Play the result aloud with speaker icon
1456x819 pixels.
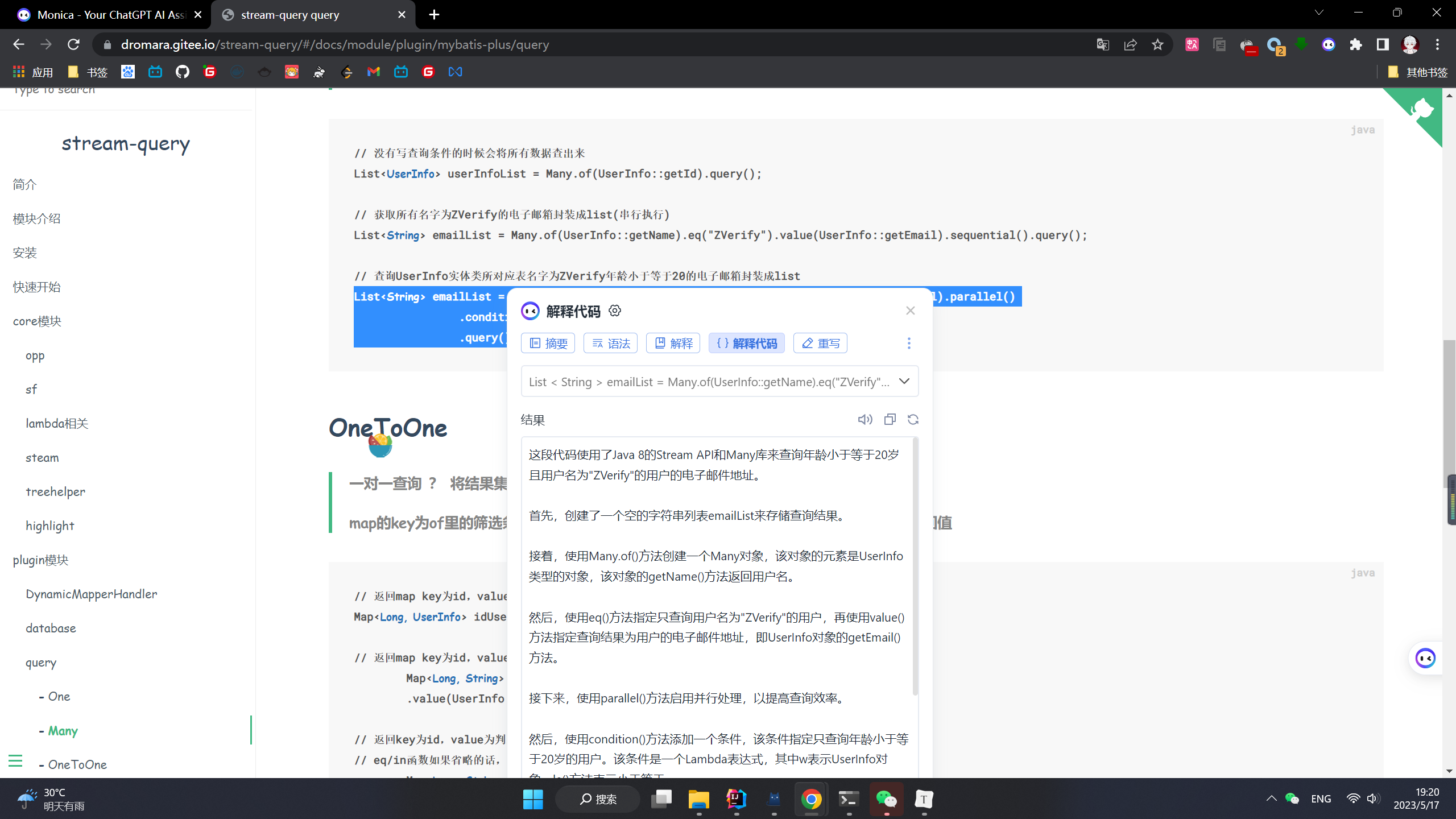click(x=865, y=419)
